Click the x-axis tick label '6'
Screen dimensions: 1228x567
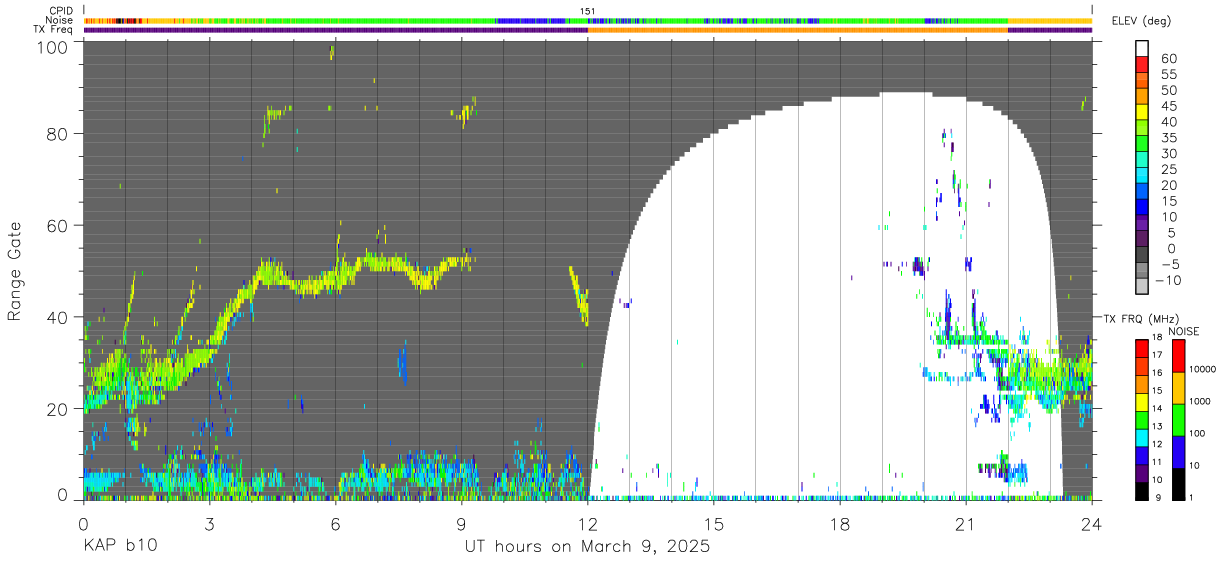(336, 523)
